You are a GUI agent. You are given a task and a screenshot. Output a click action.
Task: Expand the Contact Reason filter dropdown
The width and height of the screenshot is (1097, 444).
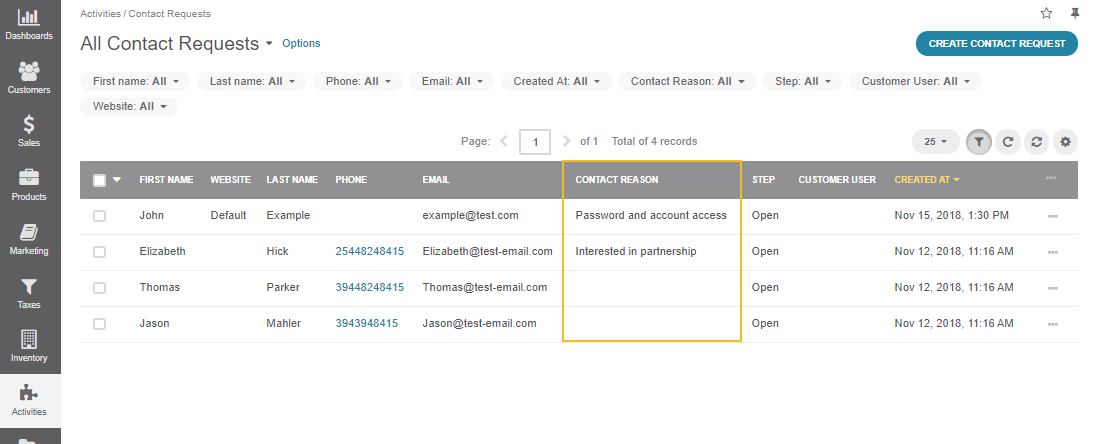[687, 81]
